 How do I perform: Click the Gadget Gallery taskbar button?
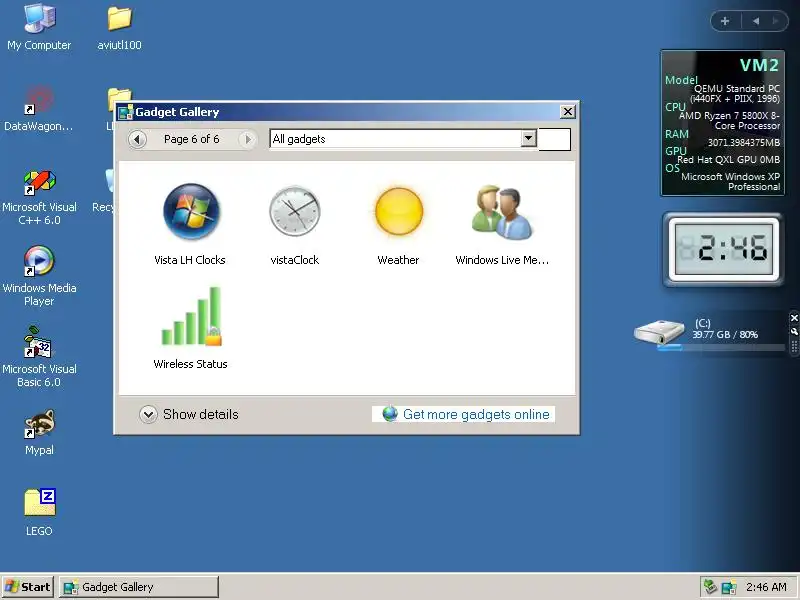tap(139, 587)
